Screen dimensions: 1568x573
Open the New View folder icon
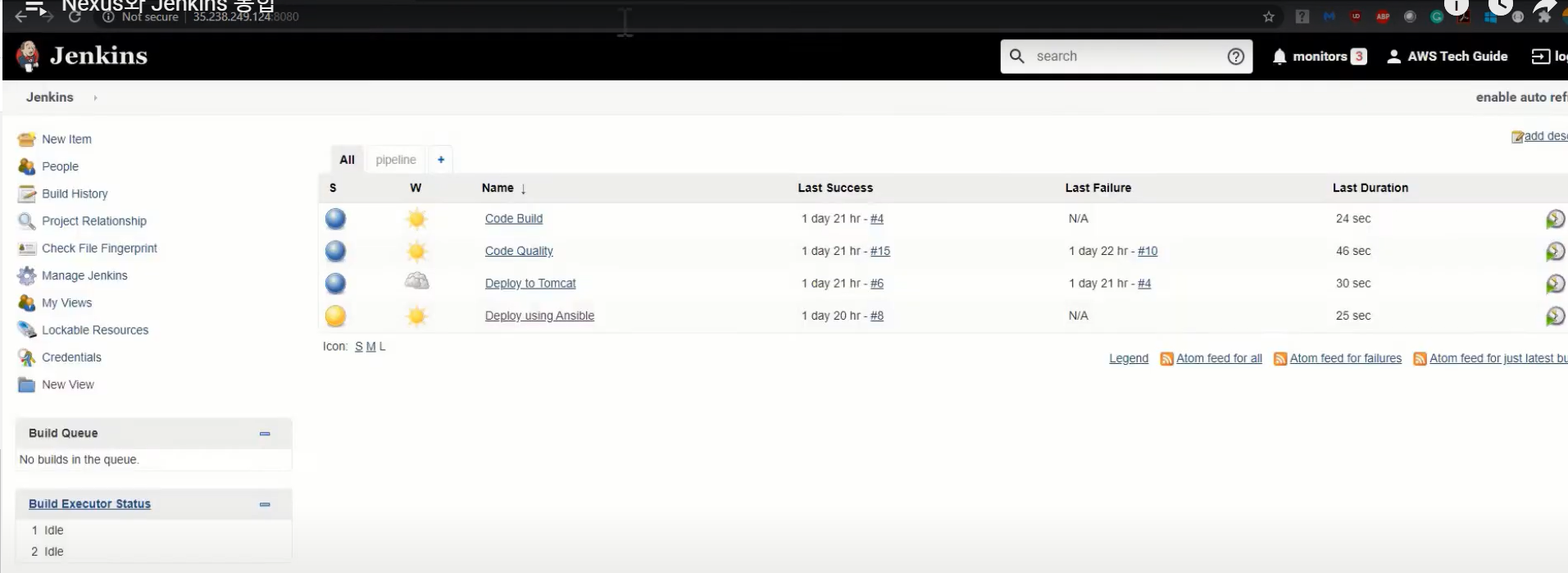click(x=27, y=384)
